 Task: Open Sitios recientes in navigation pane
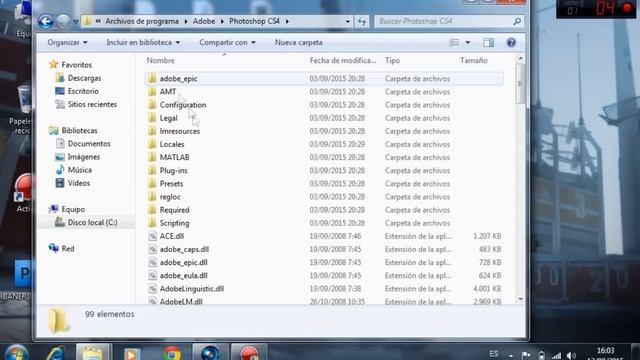coord(92,104)
